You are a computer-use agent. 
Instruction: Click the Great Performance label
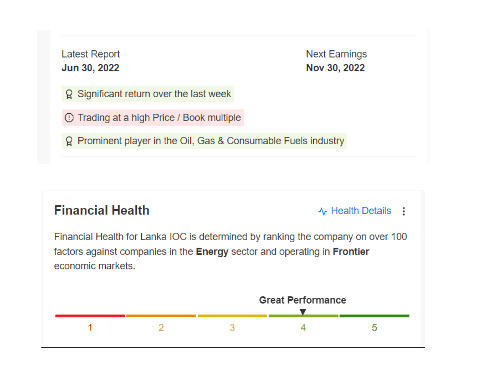coord(303,300)
